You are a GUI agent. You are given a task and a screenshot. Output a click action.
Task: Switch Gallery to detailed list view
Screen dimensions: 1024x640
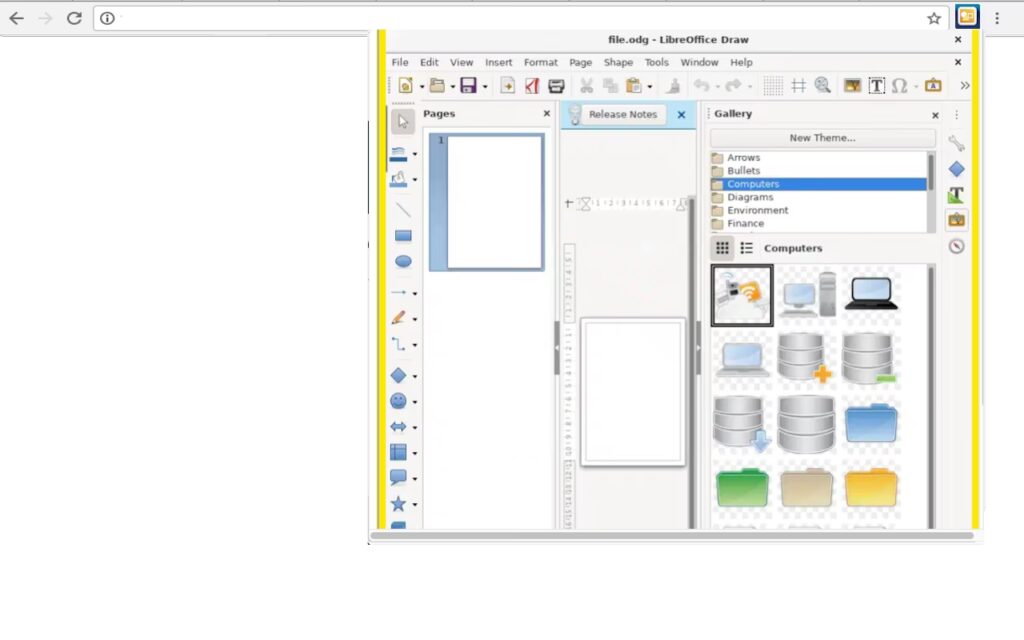[746, 248]
